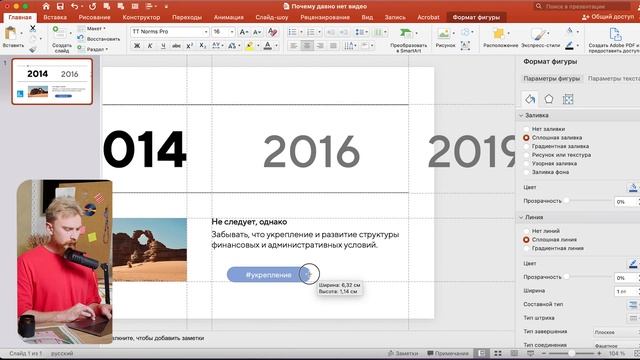Image resolution: width=640 pixels, height=360 pixels.
Task: Click Общий доступ share button
Action: (x=608, y=17)
